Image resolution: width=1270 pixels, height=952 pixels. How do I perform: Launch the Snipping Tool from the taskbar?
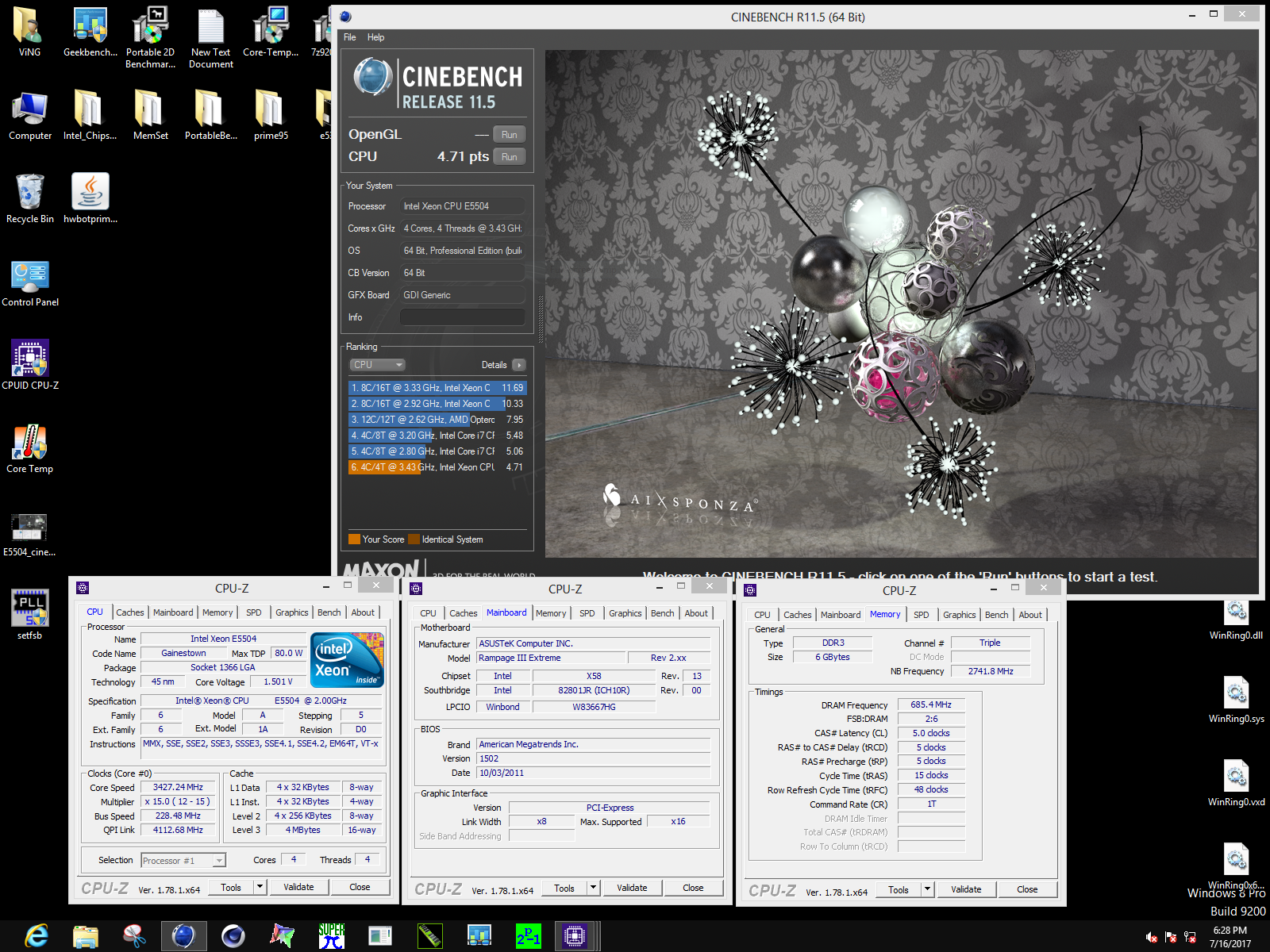(x=135, y=936)
